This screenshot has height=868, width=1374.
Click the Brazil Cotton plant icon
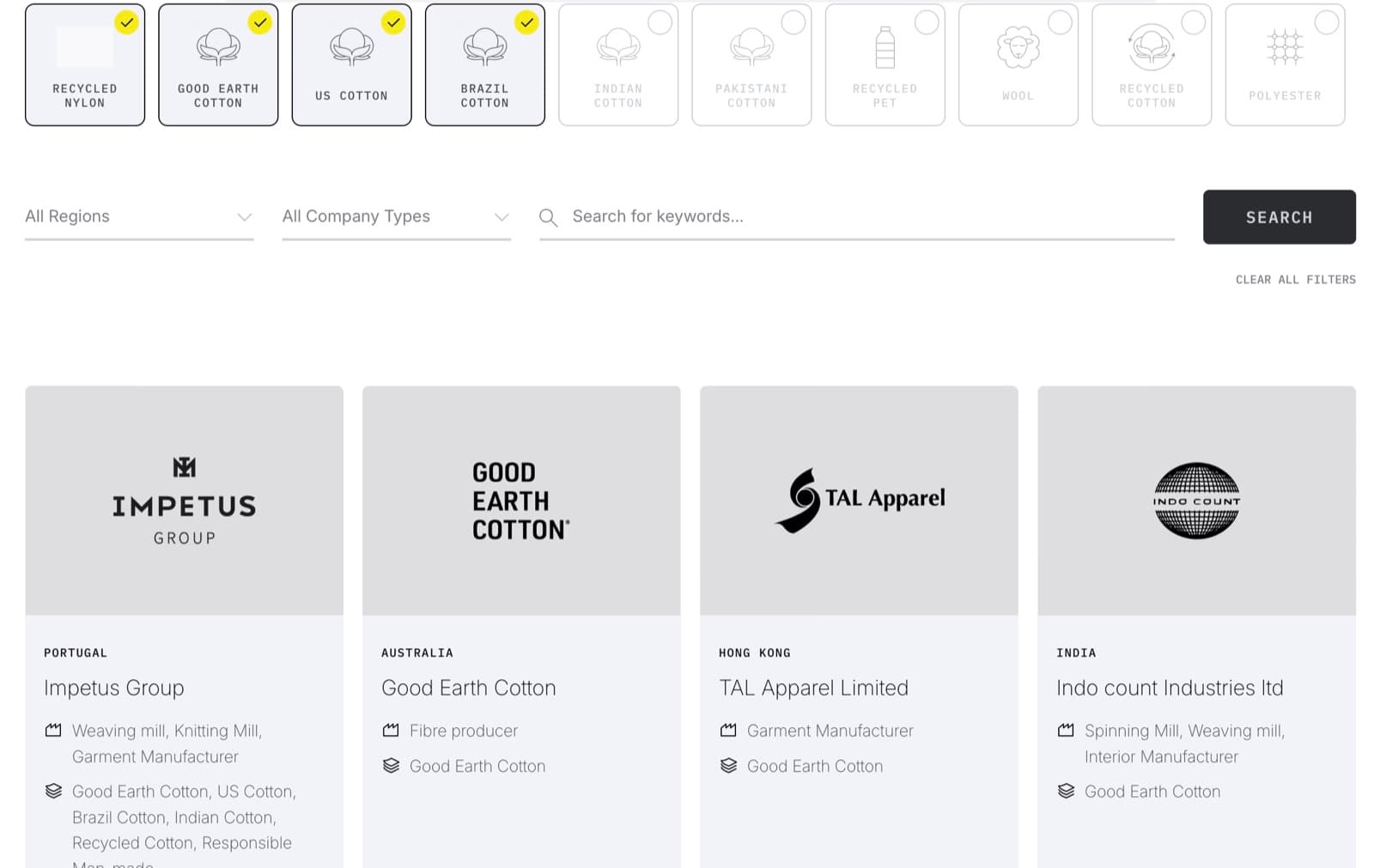(x=485, y=47)
